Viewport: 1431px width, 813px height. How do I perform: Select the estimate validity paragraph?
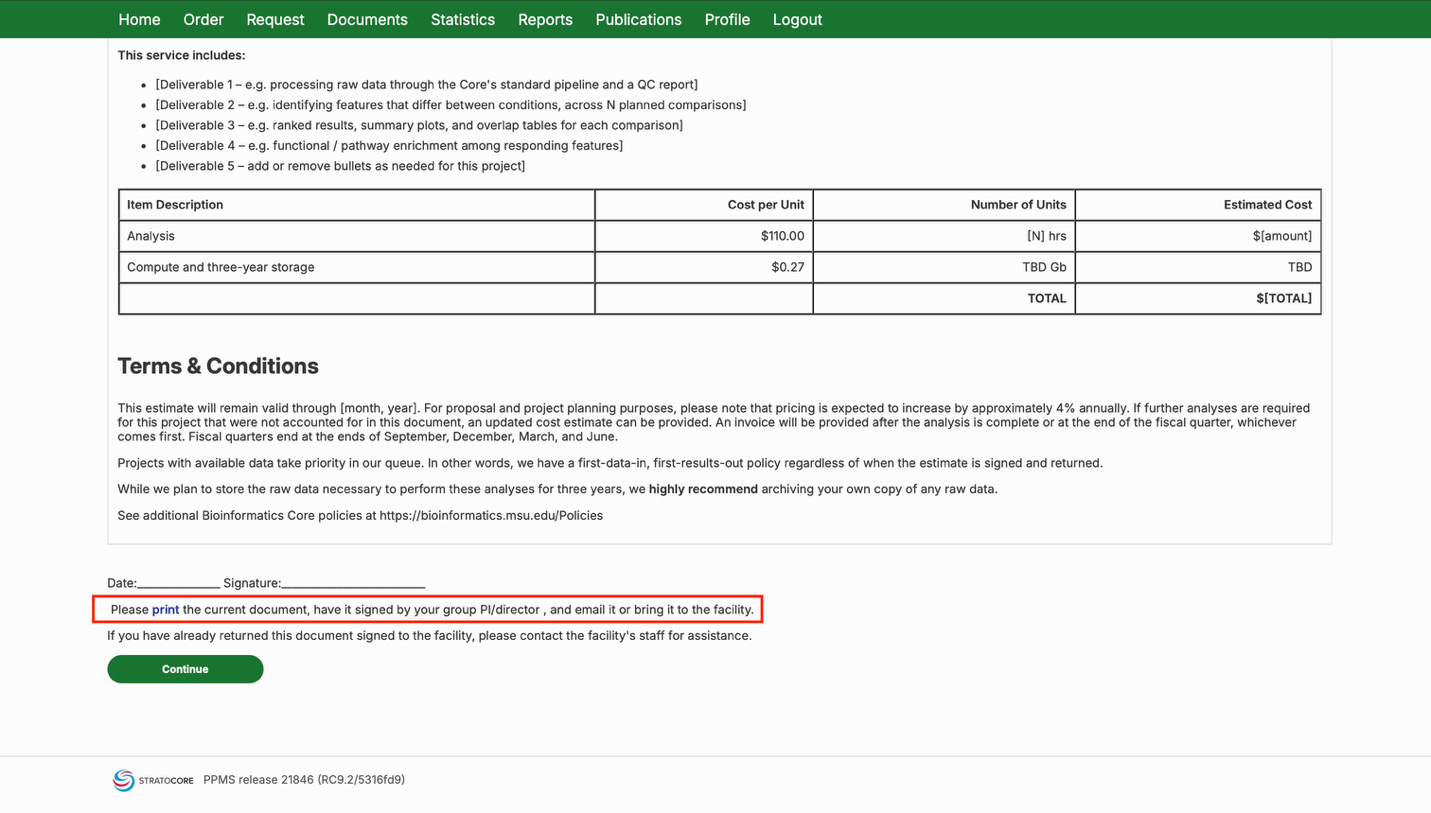point(714,422)
